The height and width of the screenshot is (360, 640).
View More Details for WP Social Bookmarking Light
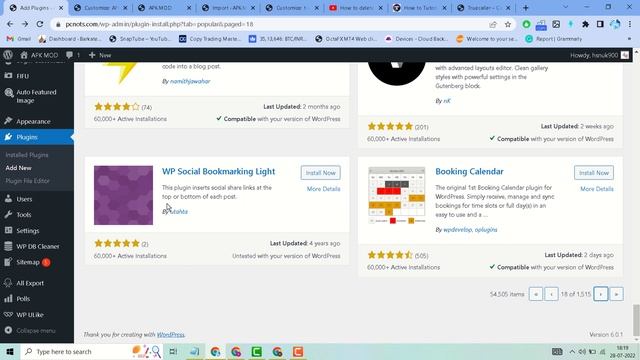click(x=323, y=189)
